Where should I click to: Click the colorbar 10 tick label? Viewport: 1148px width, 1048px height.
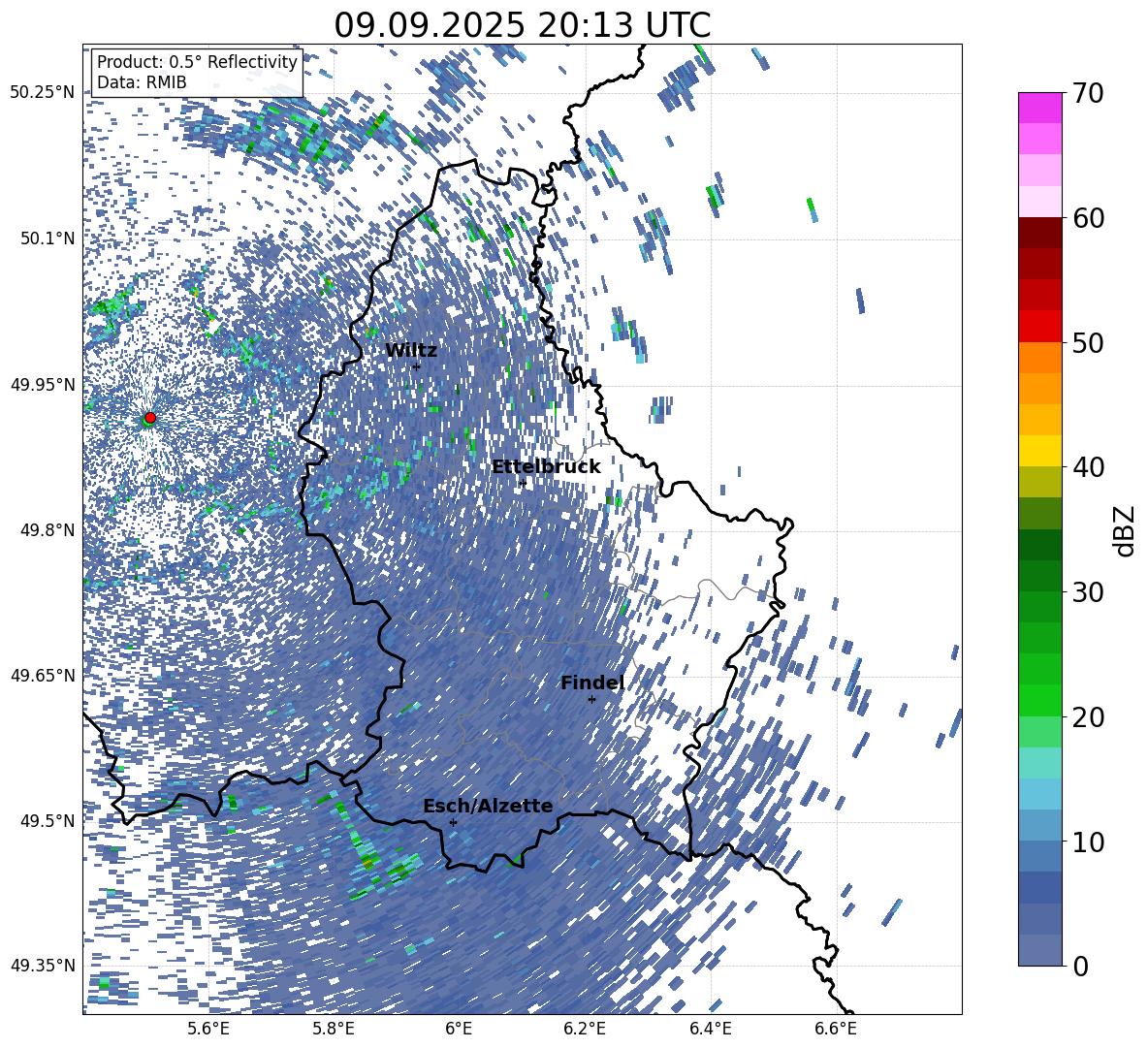tap(1089, 842)
